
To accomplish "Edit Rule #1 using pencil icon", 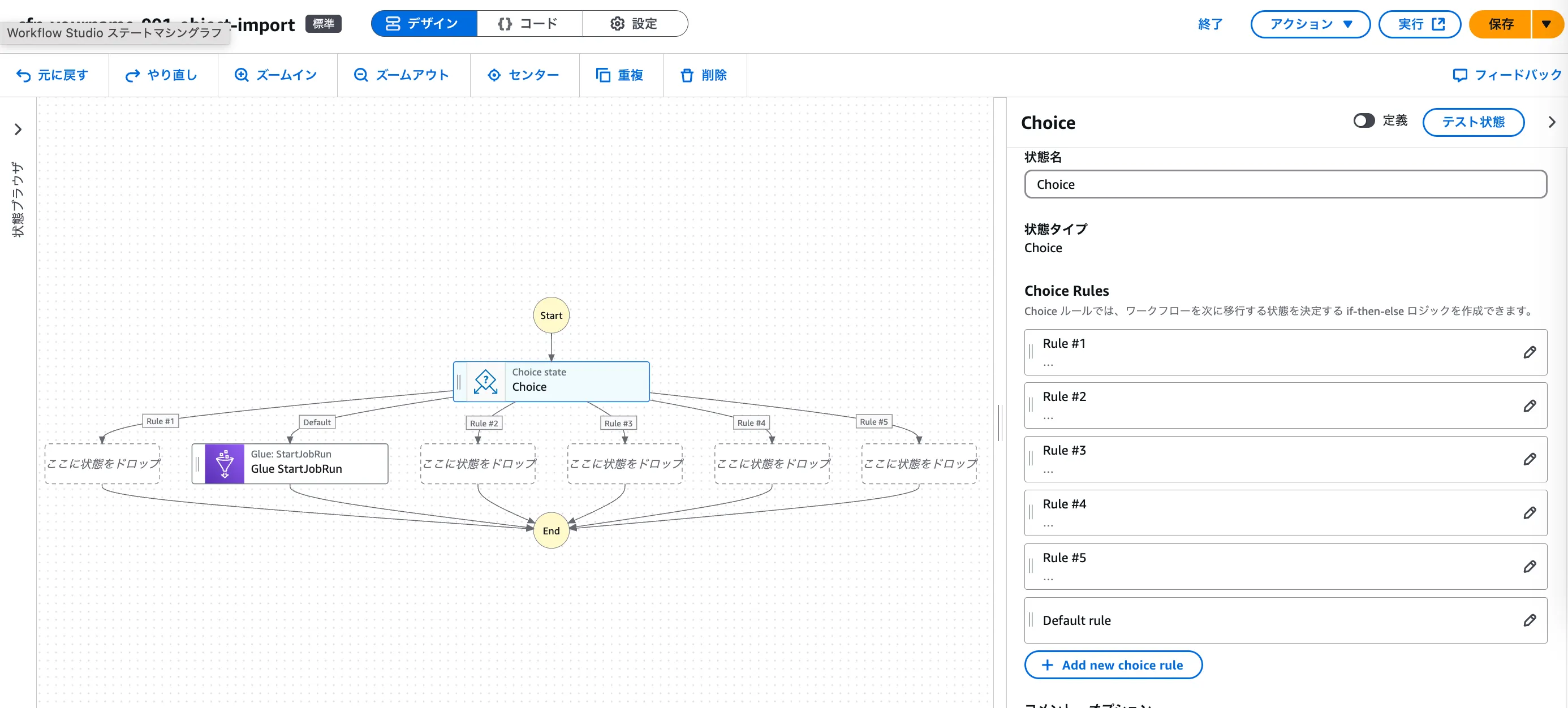I will pyautogui.click(x=1529, y=352).
